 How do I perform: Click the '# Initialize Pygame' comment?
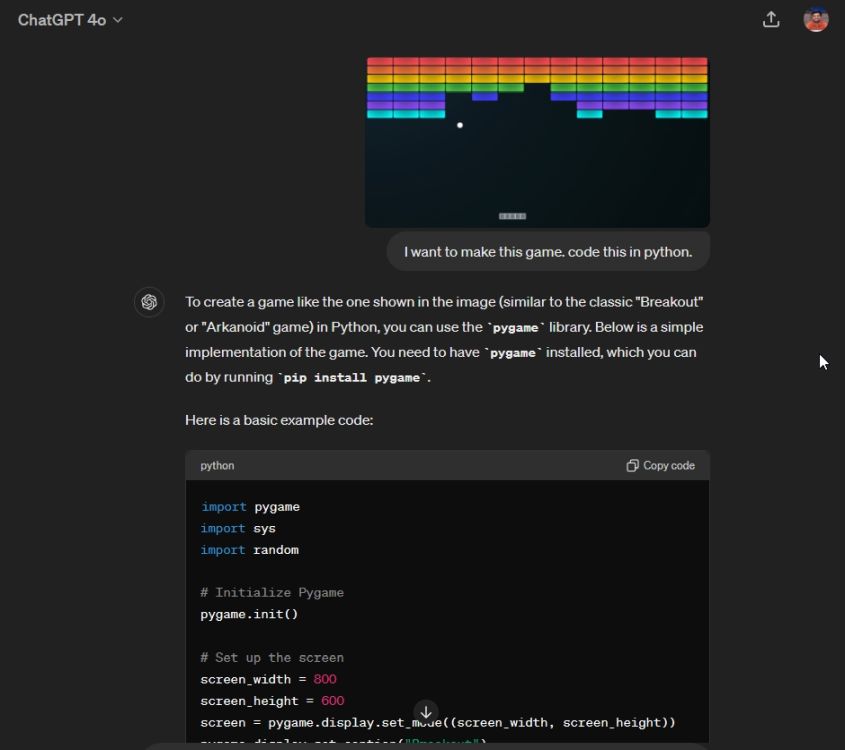click(272, 593)
